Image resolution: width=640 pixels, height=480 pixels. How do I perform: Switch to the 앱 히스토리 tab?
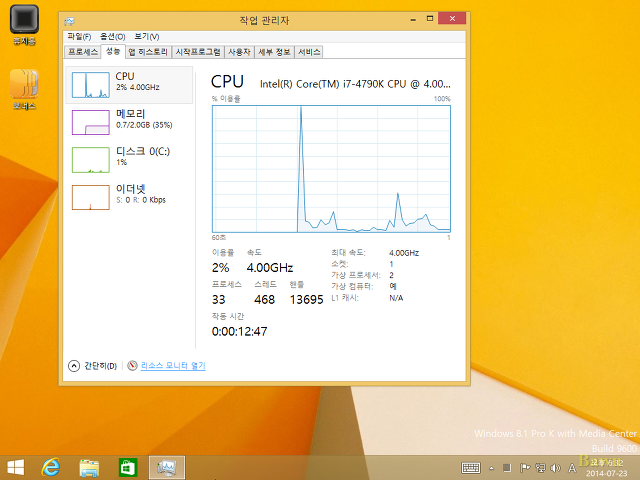coord(148,52)
